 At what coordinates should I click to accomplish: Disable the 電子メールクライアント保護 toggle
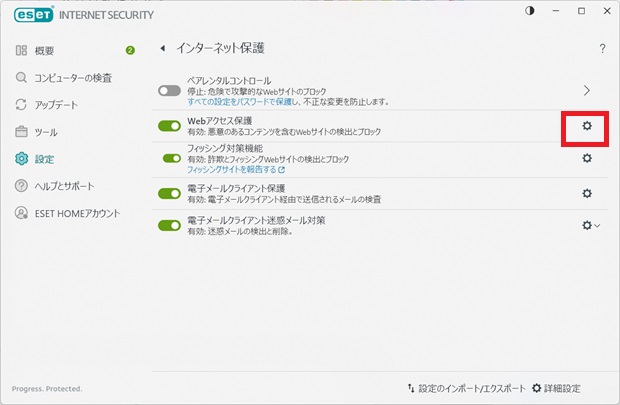click(169, 193)
